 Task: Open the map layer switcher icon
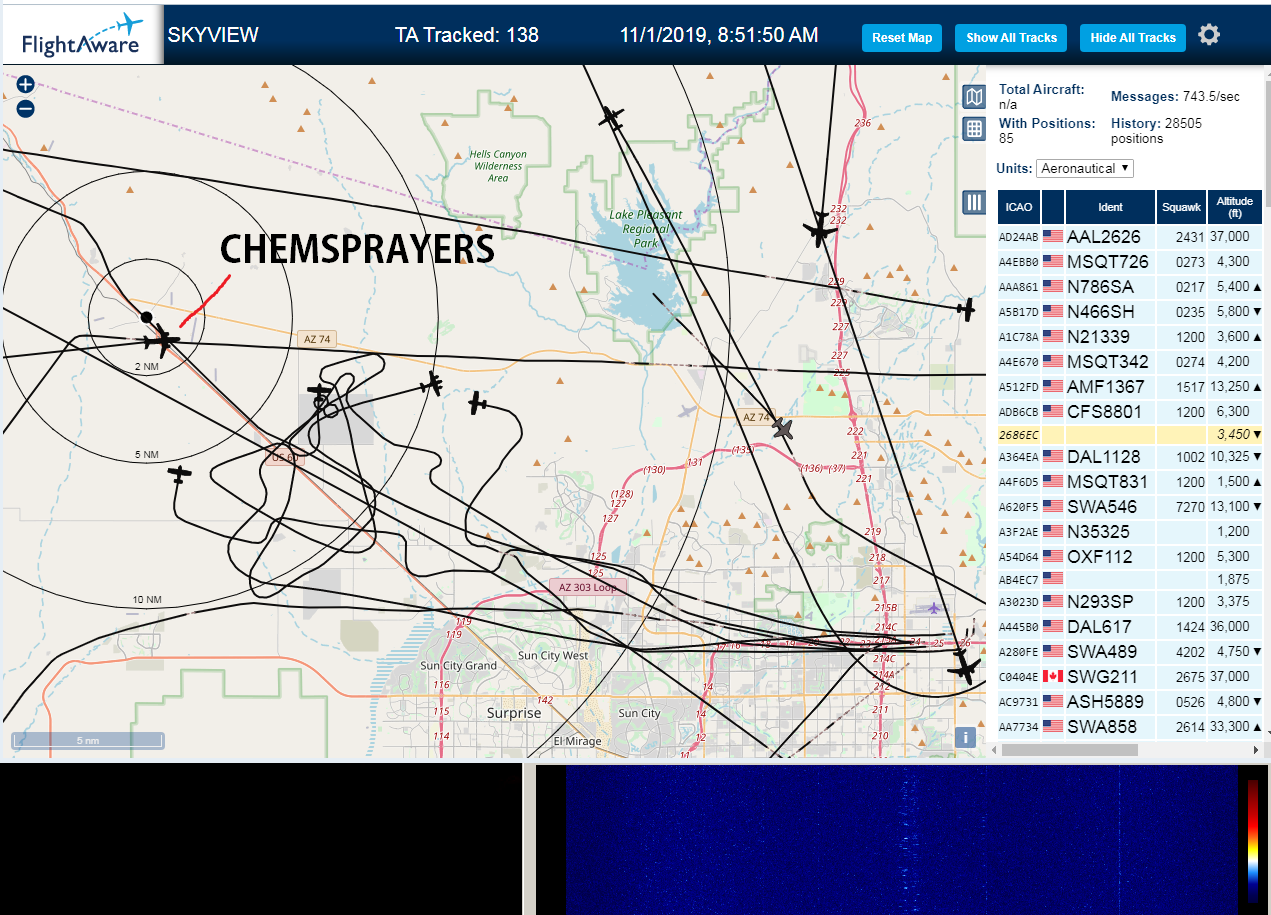[974, 97]
